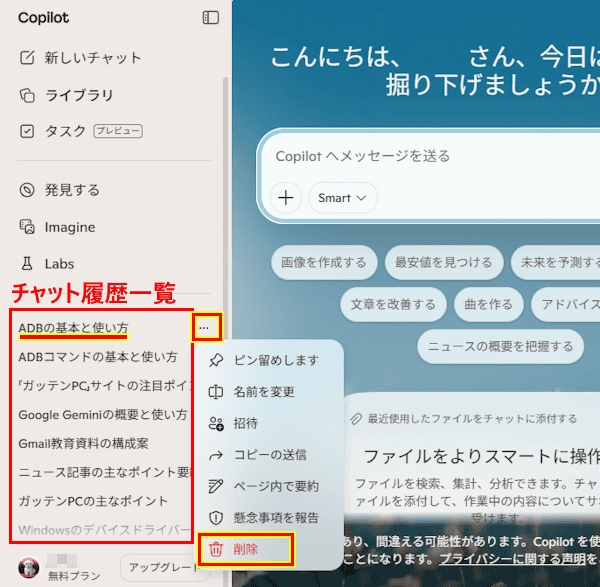Select ページ内で要約 menu entry
This screenshot has height=587, width=600.
269,486
